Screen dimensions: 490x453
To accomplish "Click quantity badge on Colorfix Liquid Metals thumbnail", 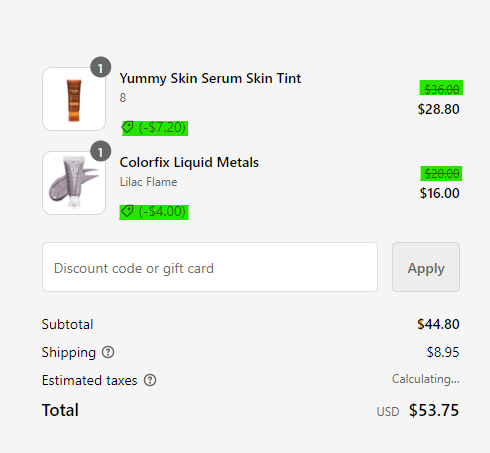I will [x=100, y=151].
